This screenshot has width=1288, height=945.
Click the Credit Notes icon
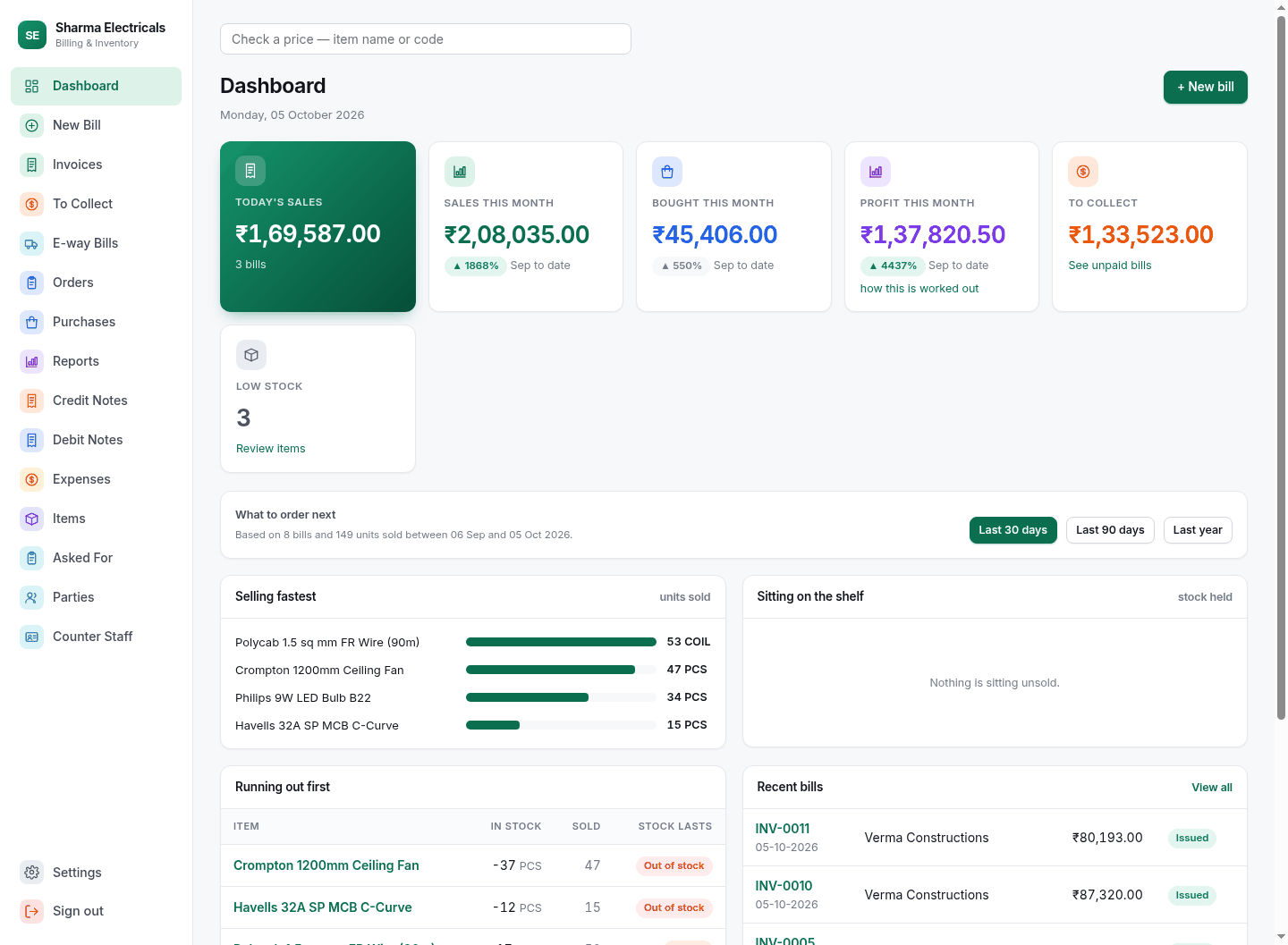pyautogui.click(x=32, y=401)
